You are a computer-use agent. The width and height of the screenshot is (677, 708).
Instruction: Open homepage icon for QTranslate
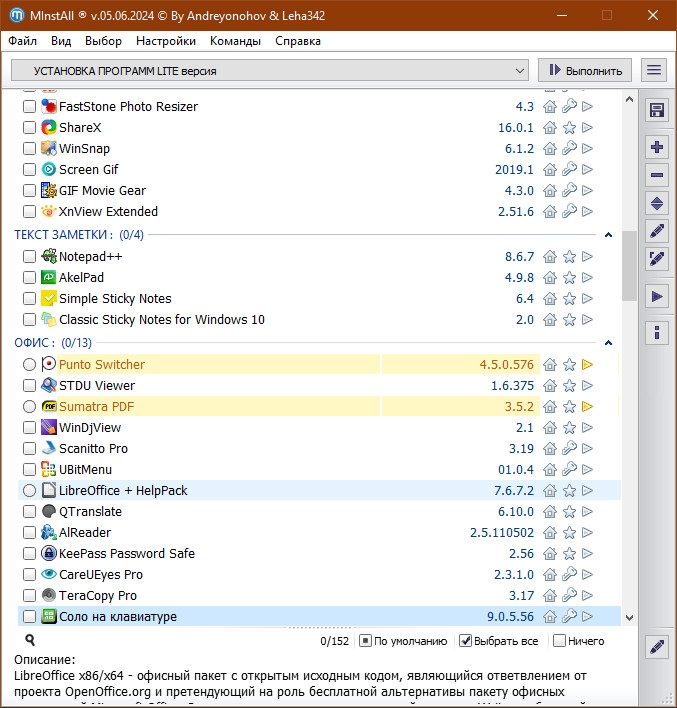[550, 512]
